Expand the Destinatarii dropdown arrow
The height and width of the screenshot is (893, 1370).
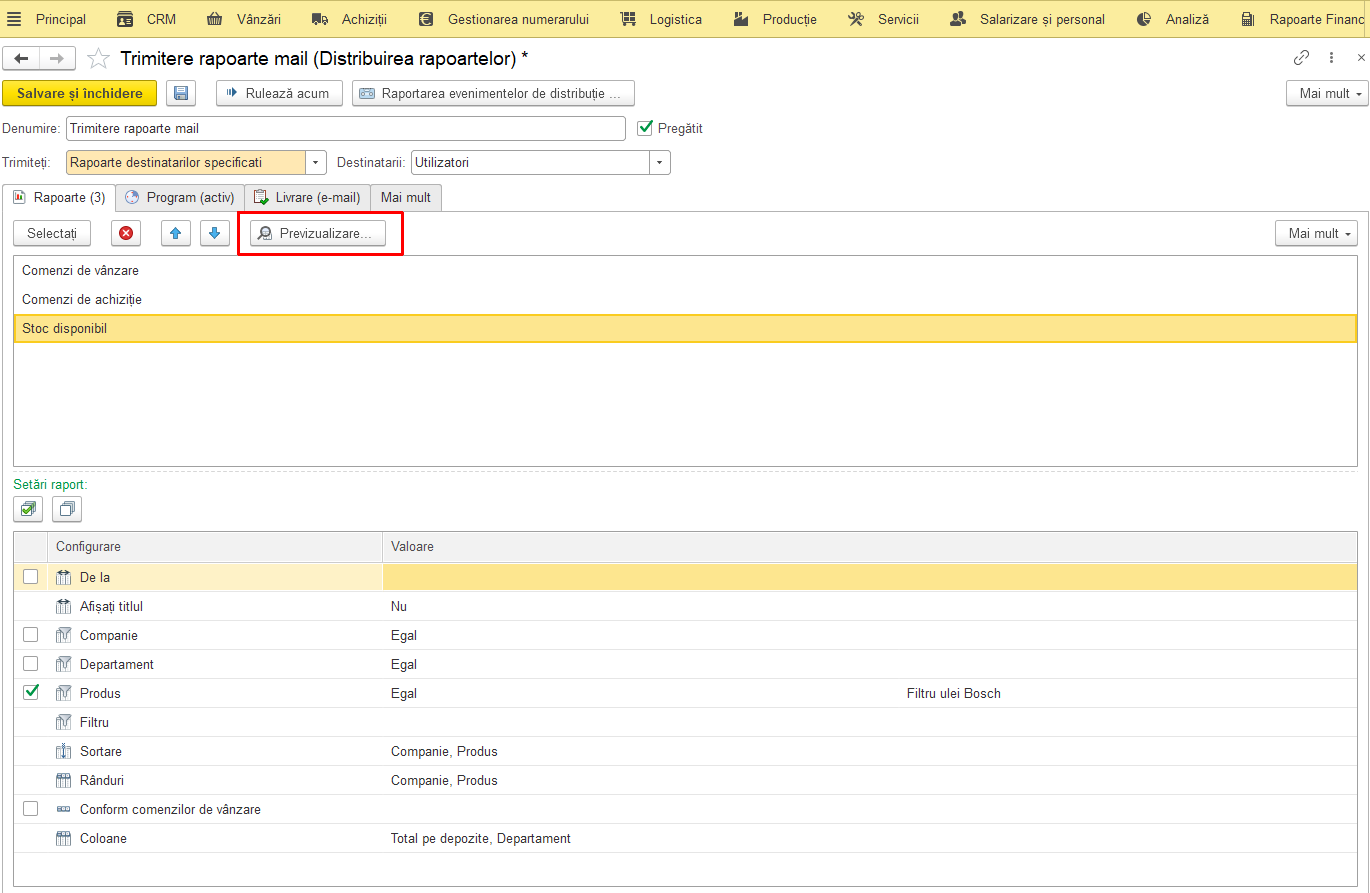(660, 162)
